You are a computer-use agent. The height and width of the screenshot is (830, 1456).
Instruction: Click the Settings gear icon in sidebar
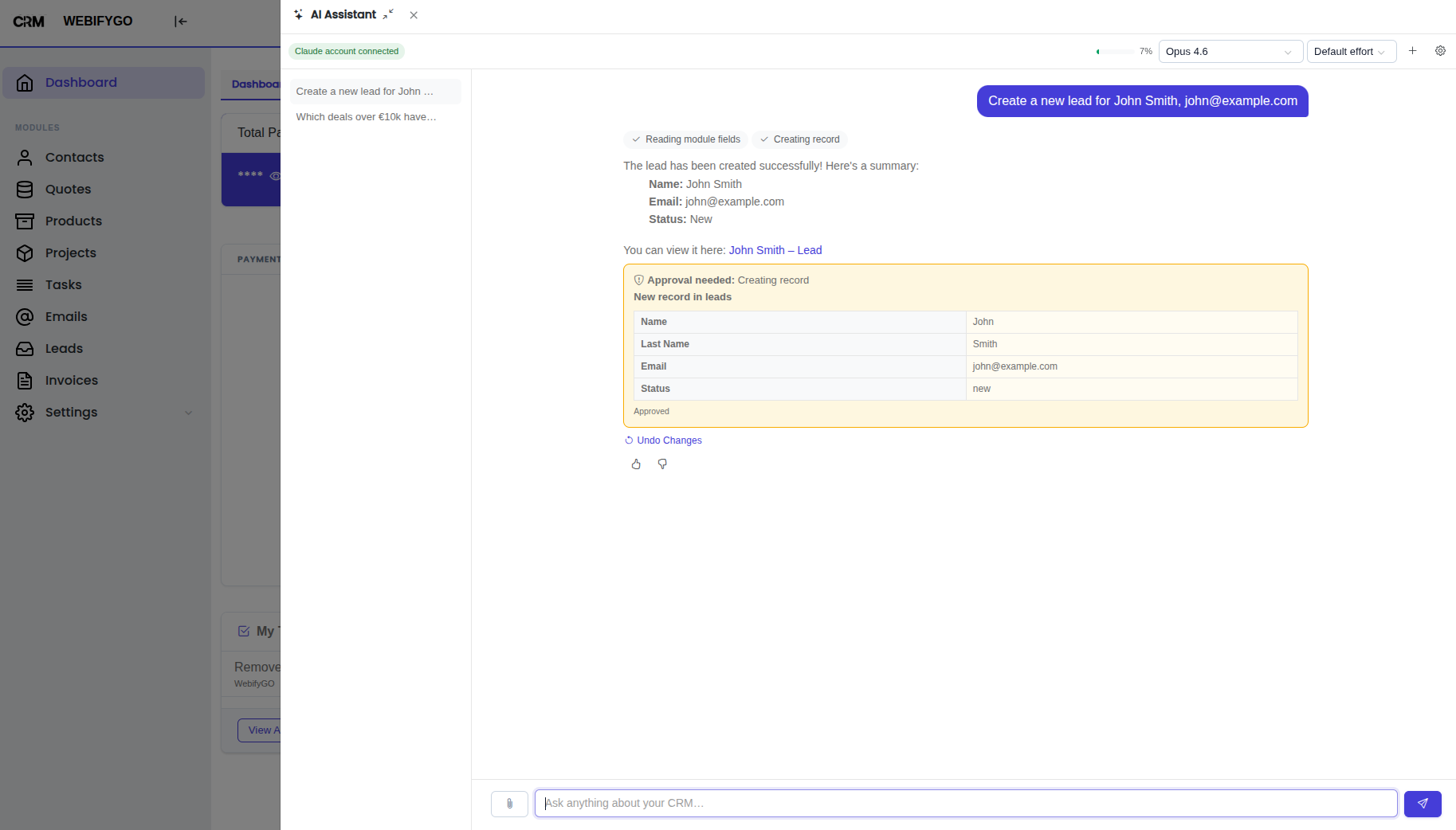coord(25,413)
